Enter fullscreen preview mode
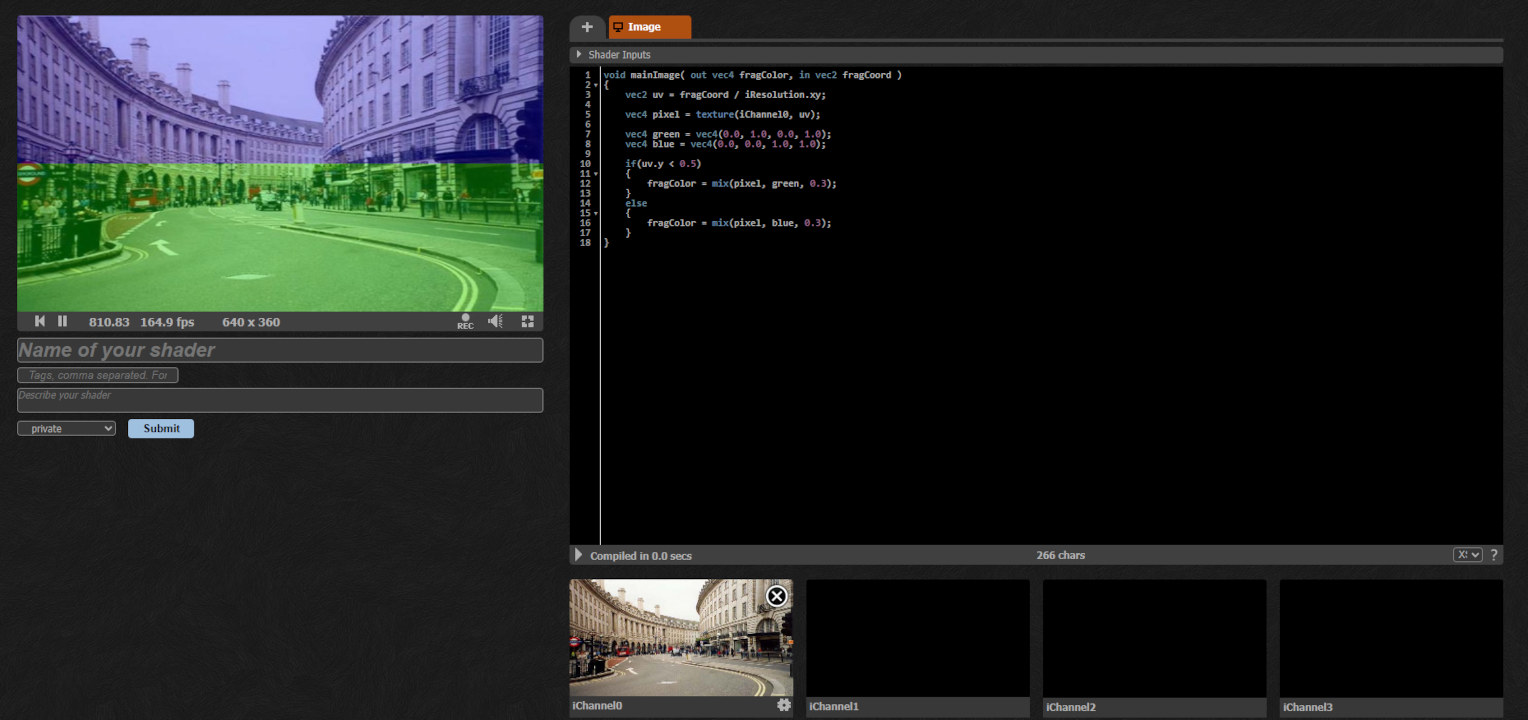 point(527,321)
